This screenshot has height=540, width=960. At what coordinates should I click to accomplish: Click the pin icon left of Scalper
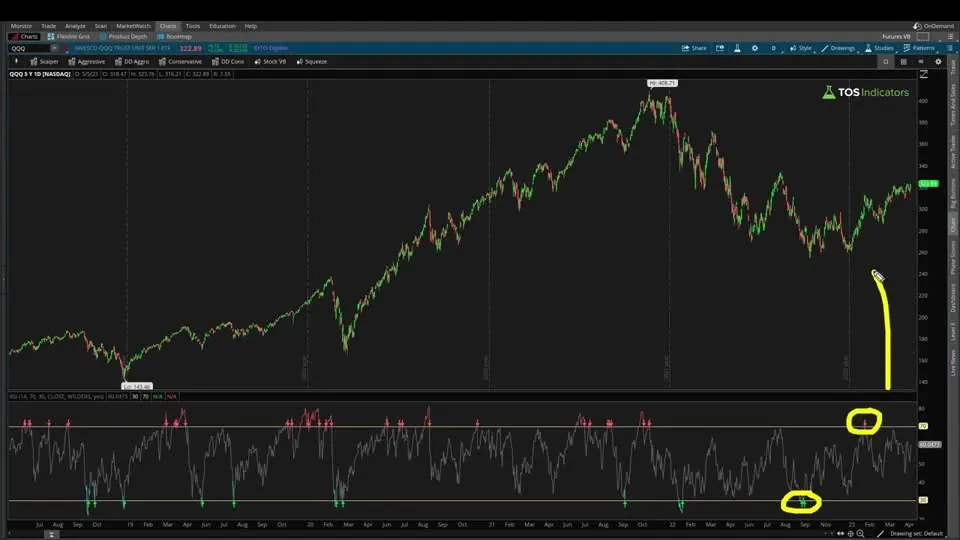(16, 61)
